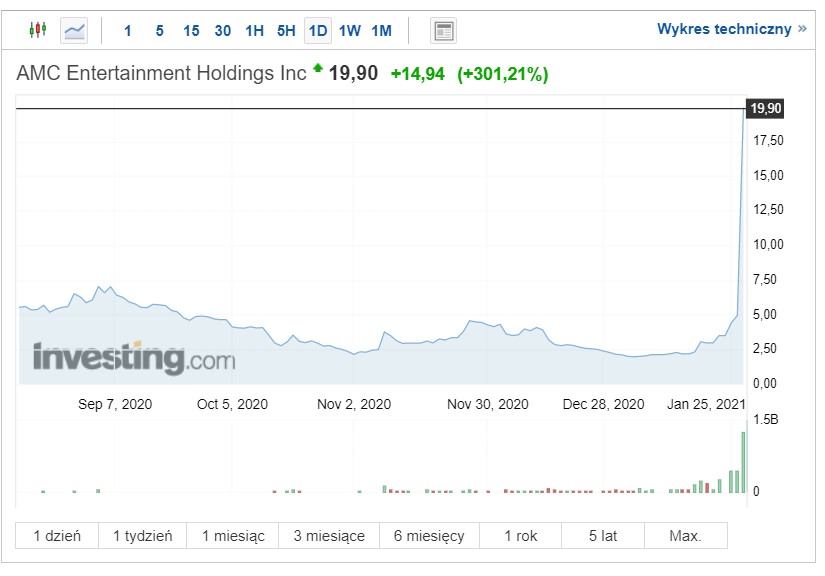Click the 19,90 price label on axis
Screen dimensions: 825x576
pos(766,108)
